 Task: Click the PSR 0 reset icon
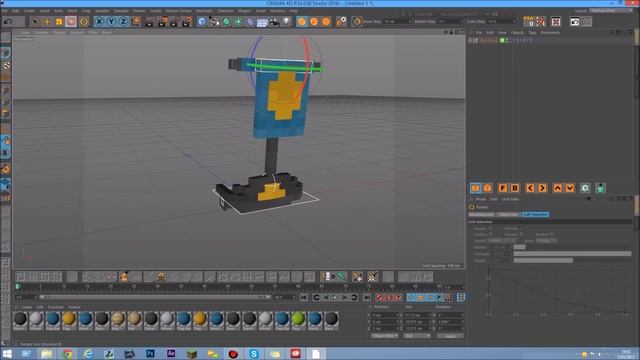pyautogui.click(x=529, y=21)
